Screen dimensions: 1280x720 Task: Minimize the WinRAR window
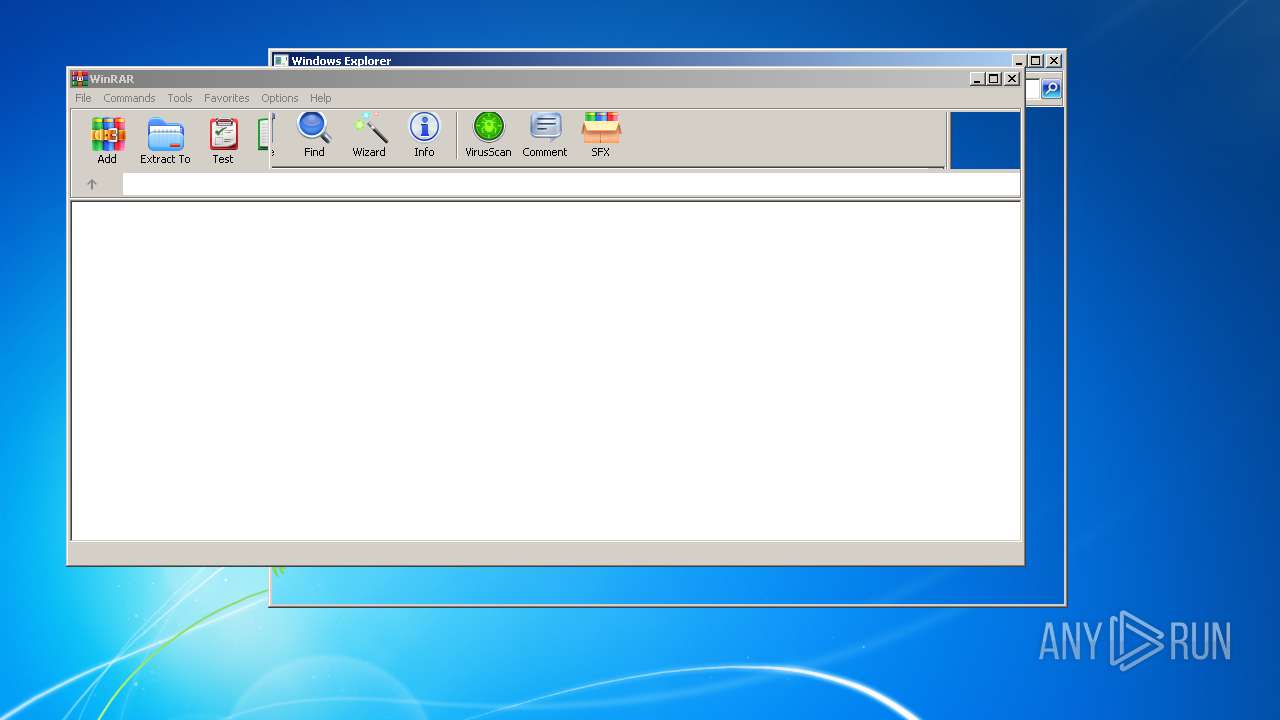point(977,79)
